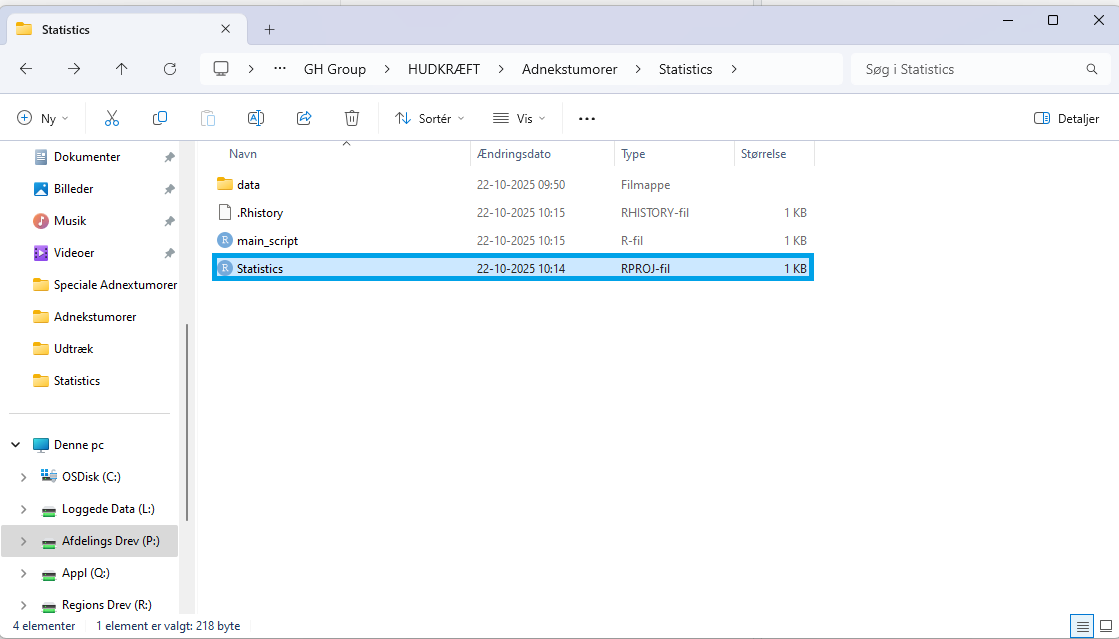Open a new File Explorer tab
Image resolution: width=1119 pixels, height=639 pixels.
269,29
